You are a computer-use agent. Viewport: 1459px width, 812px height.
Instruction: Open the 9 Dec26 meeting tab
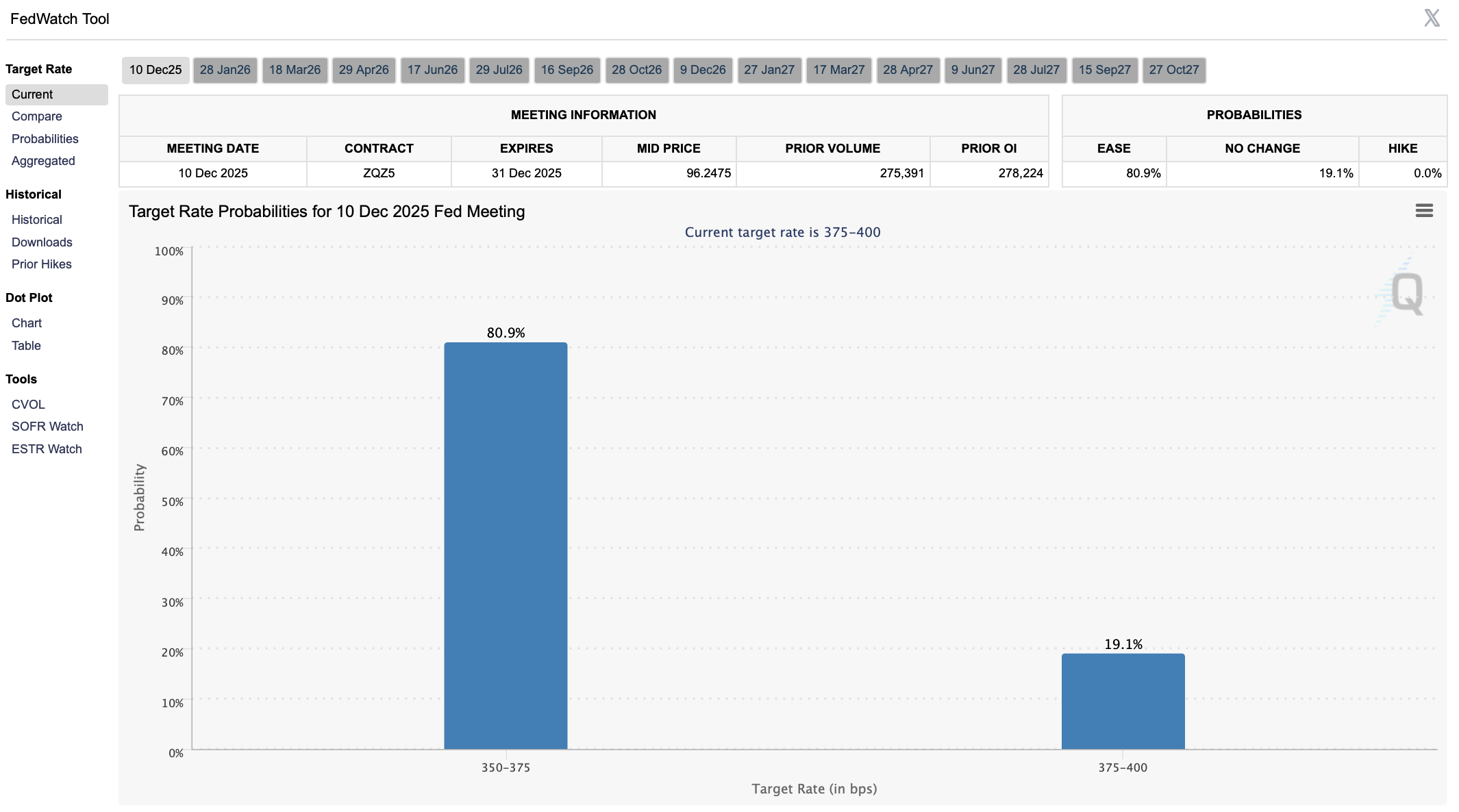pyautogui.click(x=702, y=70)
